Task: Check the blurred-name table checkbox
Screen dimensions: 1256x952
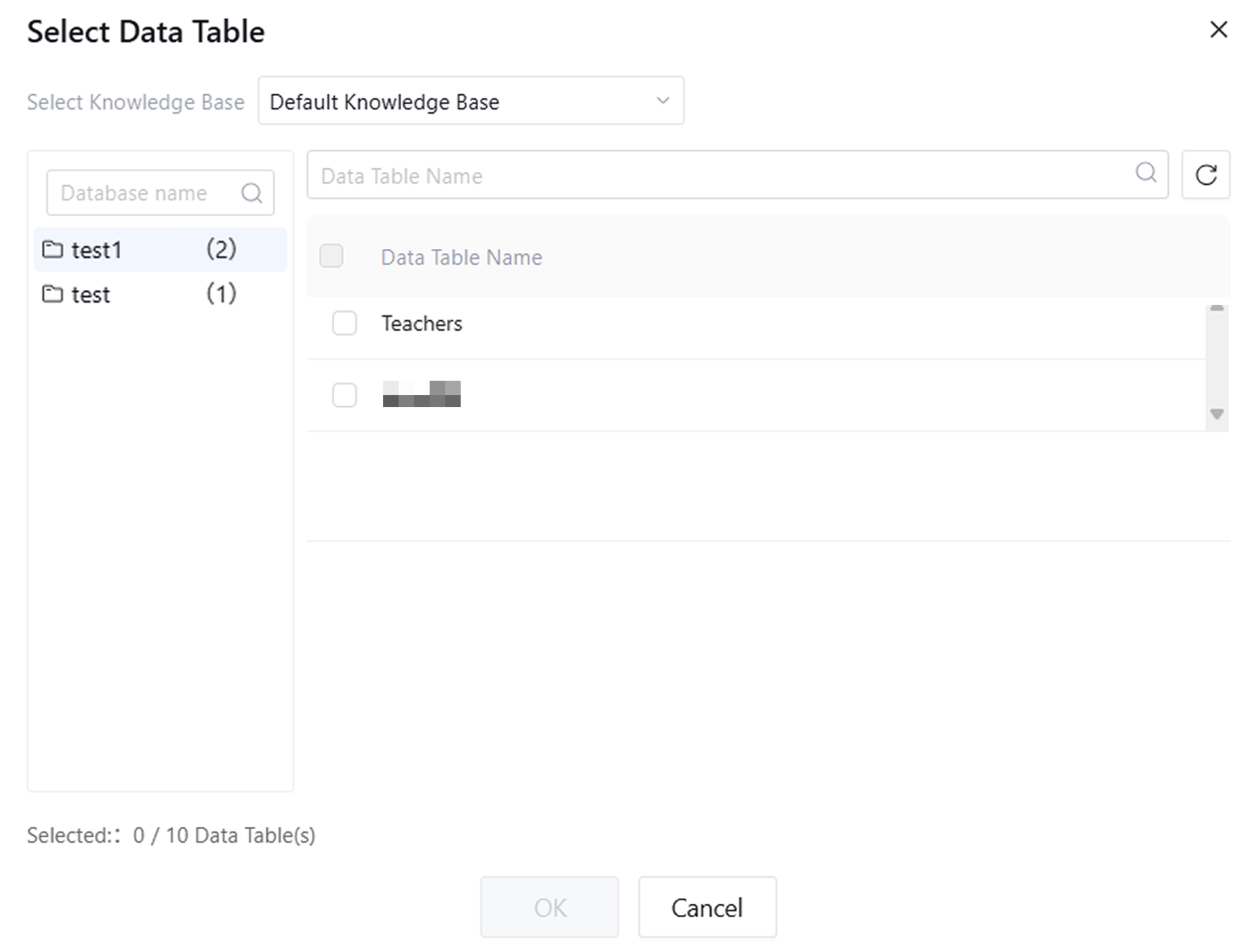Action: (344, 395)
